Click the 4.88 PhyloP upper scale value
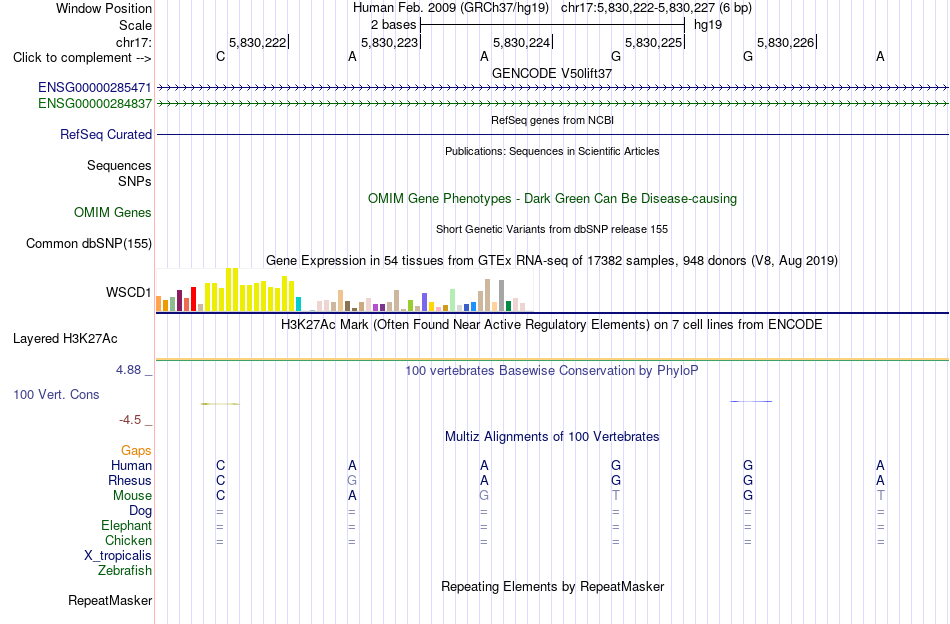The height and width of the screenshot is (624, 950). (128, 370)
